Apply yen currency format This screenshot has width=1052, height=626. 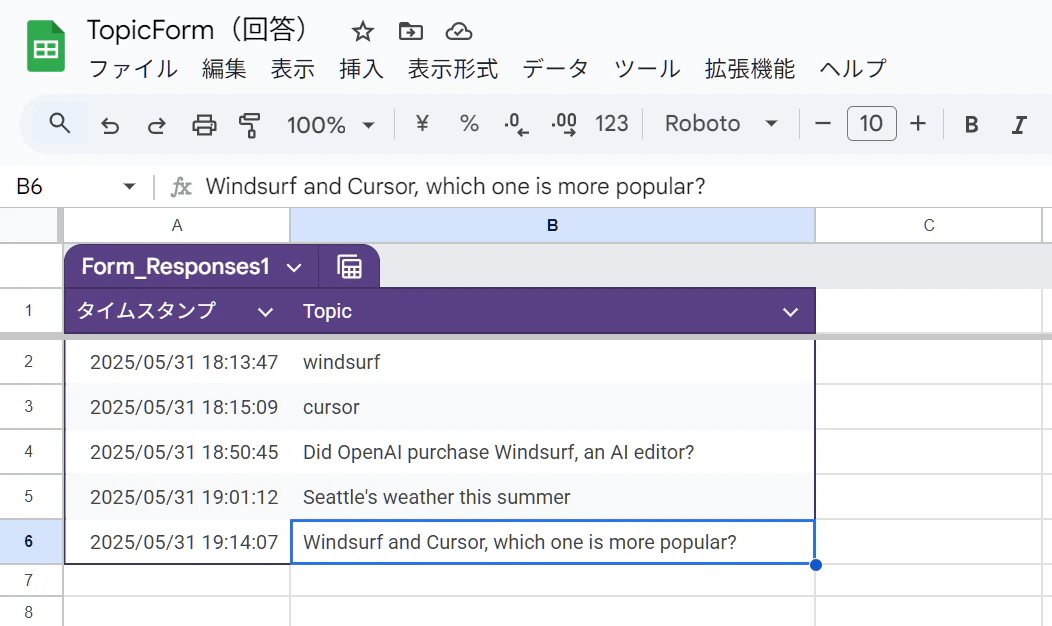click(x=422, y=123)
